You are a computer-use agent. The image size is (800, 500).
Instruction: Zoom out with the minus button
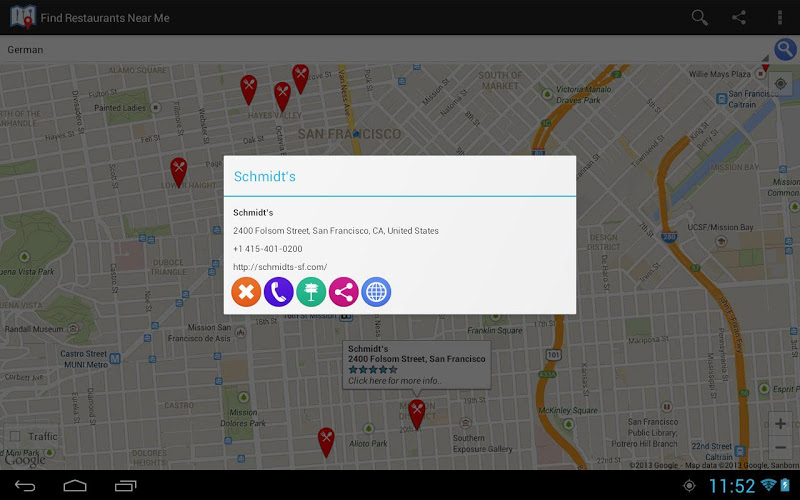click(780, 447)
